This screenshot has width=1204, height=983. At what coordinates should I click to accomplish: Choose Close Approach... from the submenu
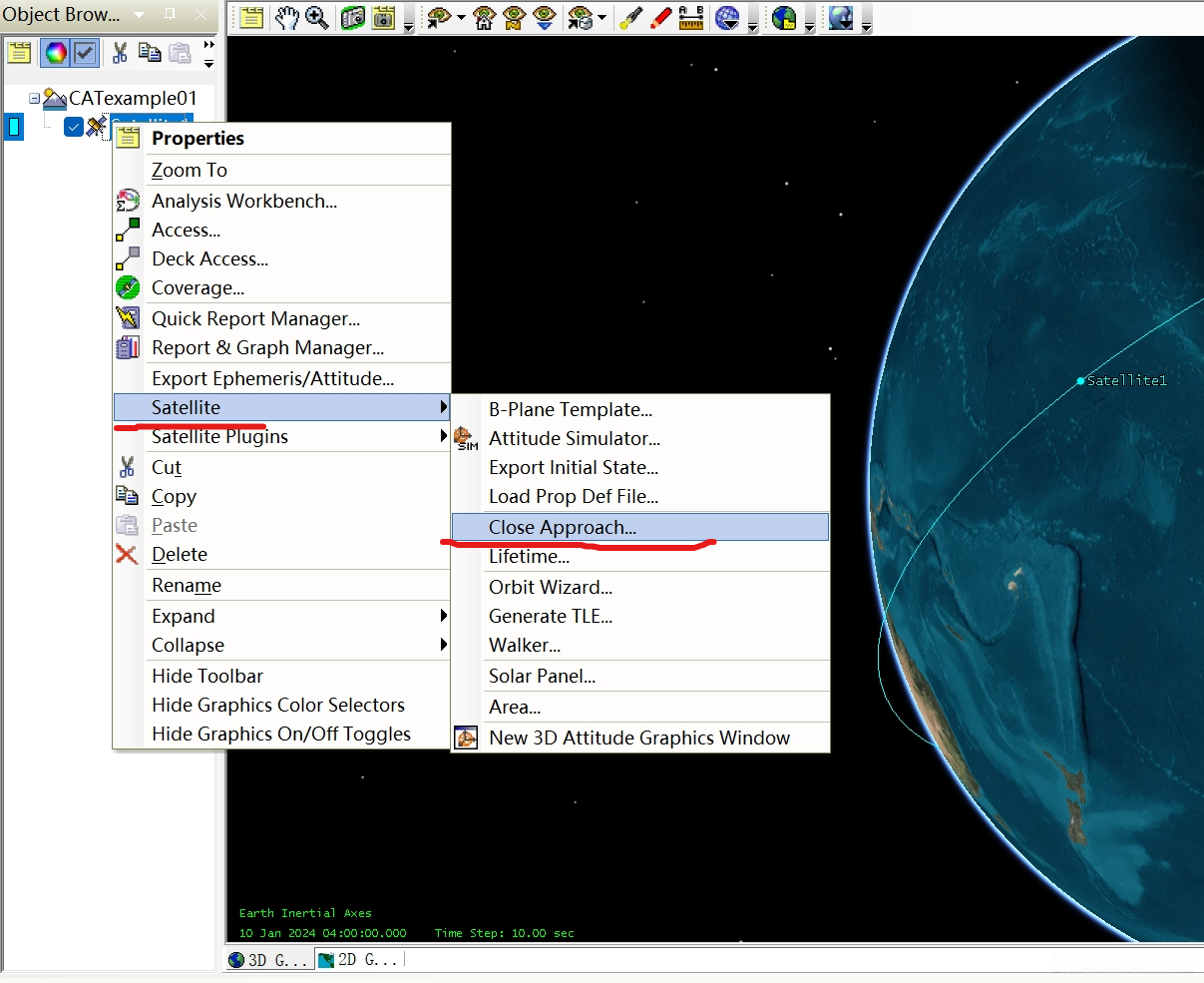563,527
